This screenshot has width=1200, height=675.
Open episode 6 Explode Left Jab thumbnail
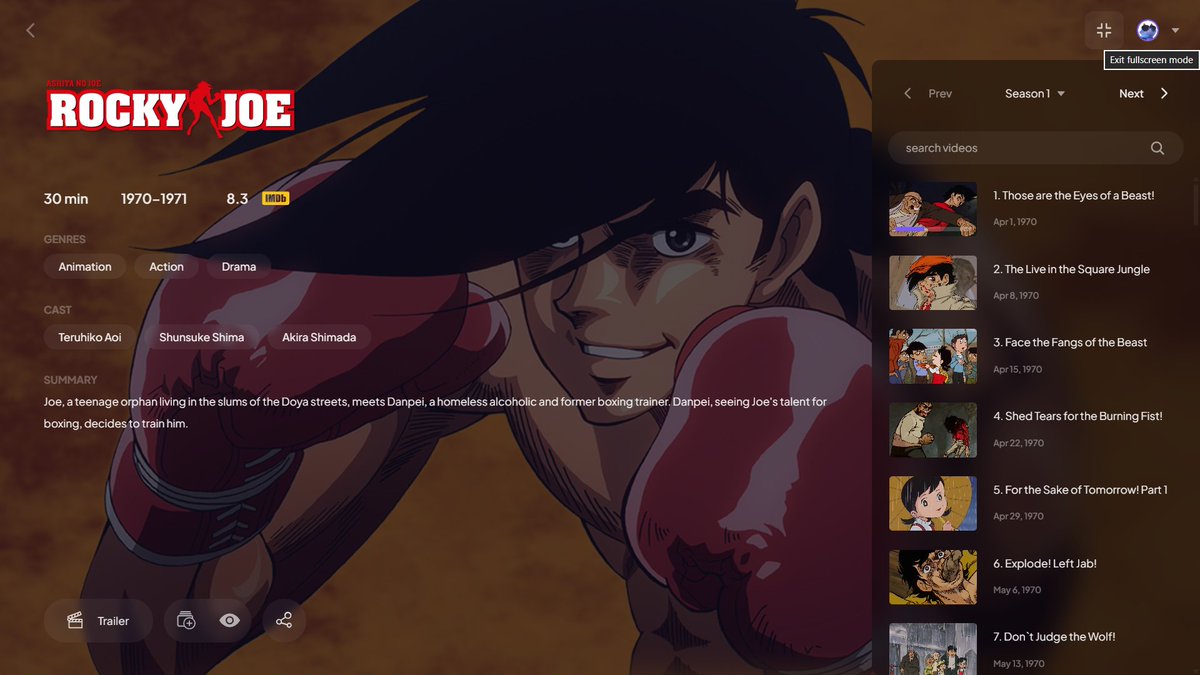[933, 577]
